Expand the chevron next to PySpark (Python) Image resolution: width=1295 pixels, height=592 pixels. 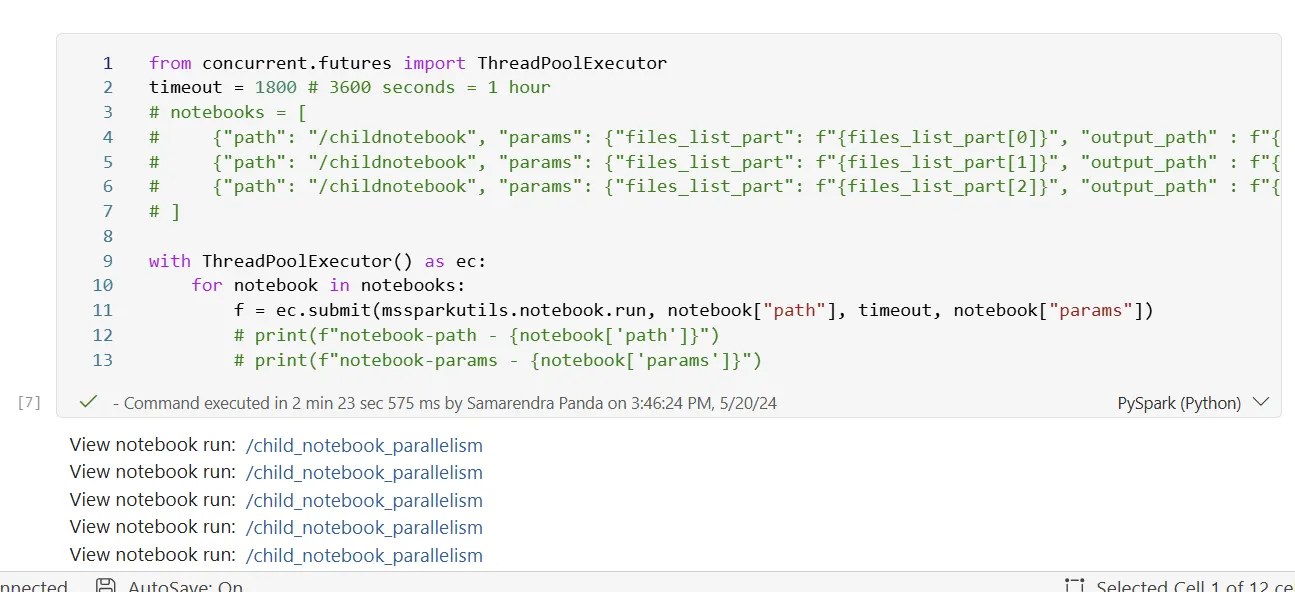click(1261, 402)
